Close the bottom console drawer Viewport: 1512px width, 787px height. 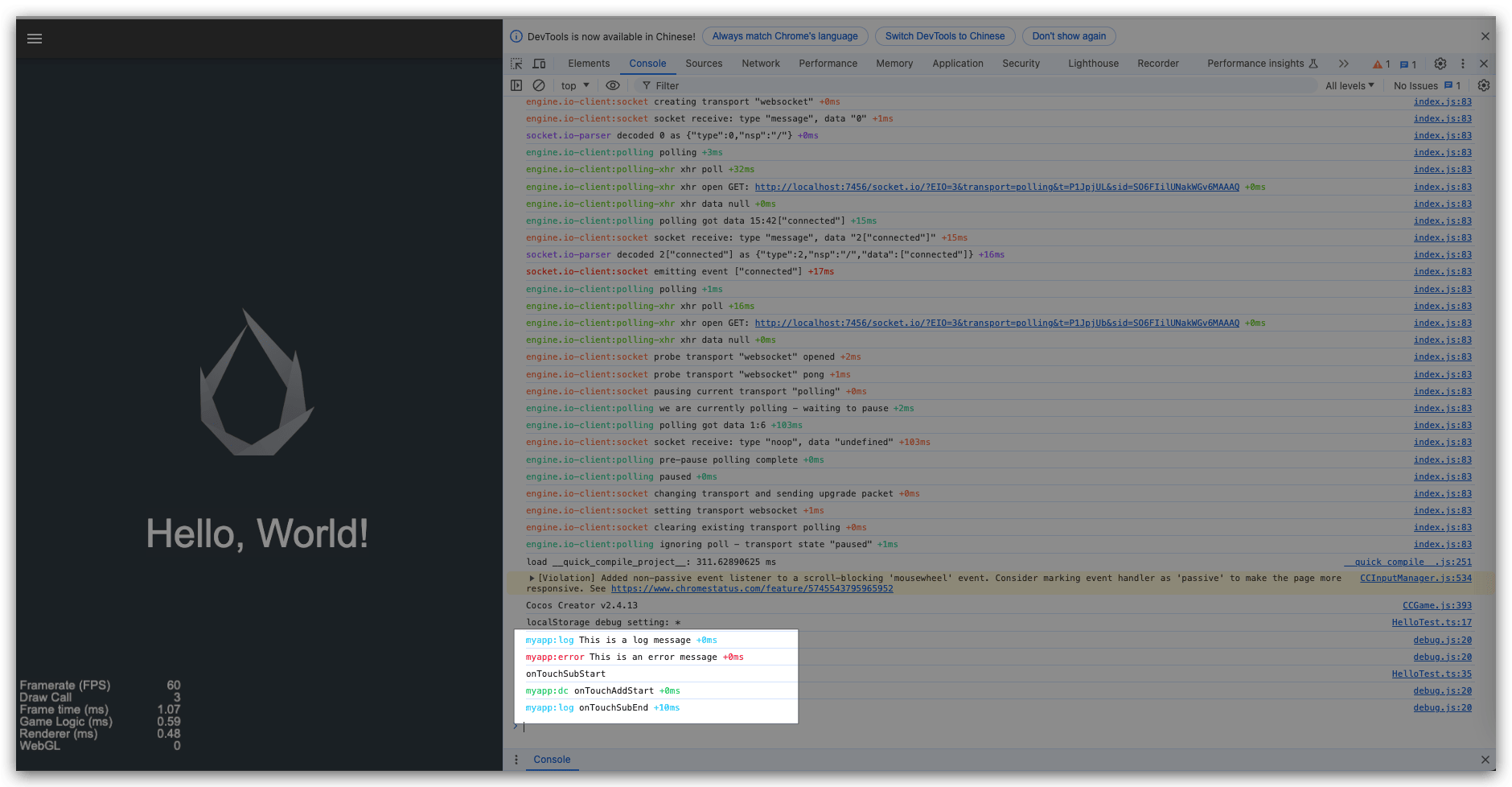[x=1485, y=760]
